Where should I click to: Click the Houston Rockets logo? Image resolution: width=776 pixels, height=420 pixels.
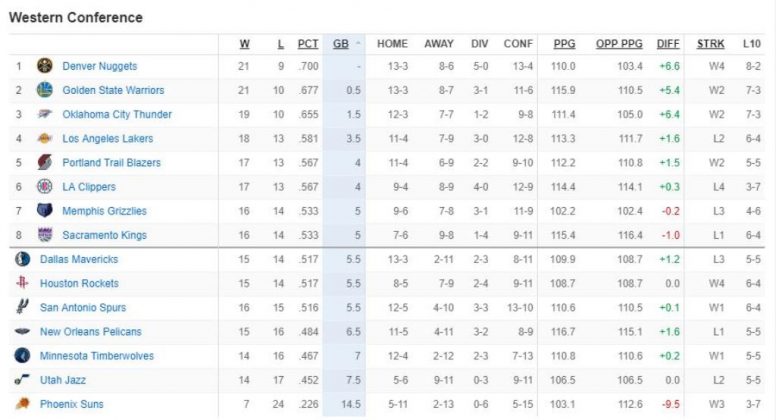(x=22, y=283)
